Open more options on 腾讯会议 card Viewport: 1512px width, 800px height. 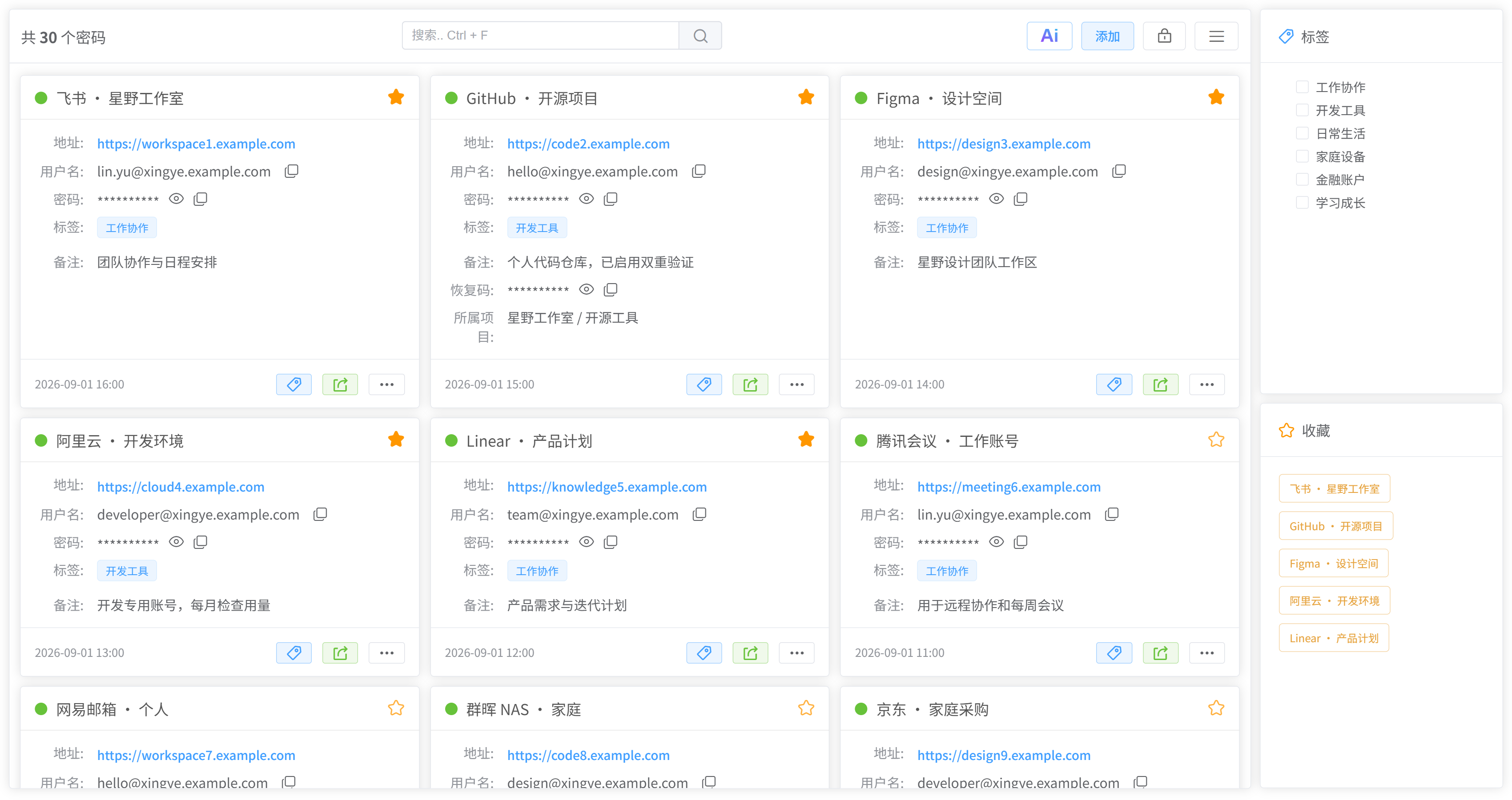pyautogui.click(x=1207, y=653)
